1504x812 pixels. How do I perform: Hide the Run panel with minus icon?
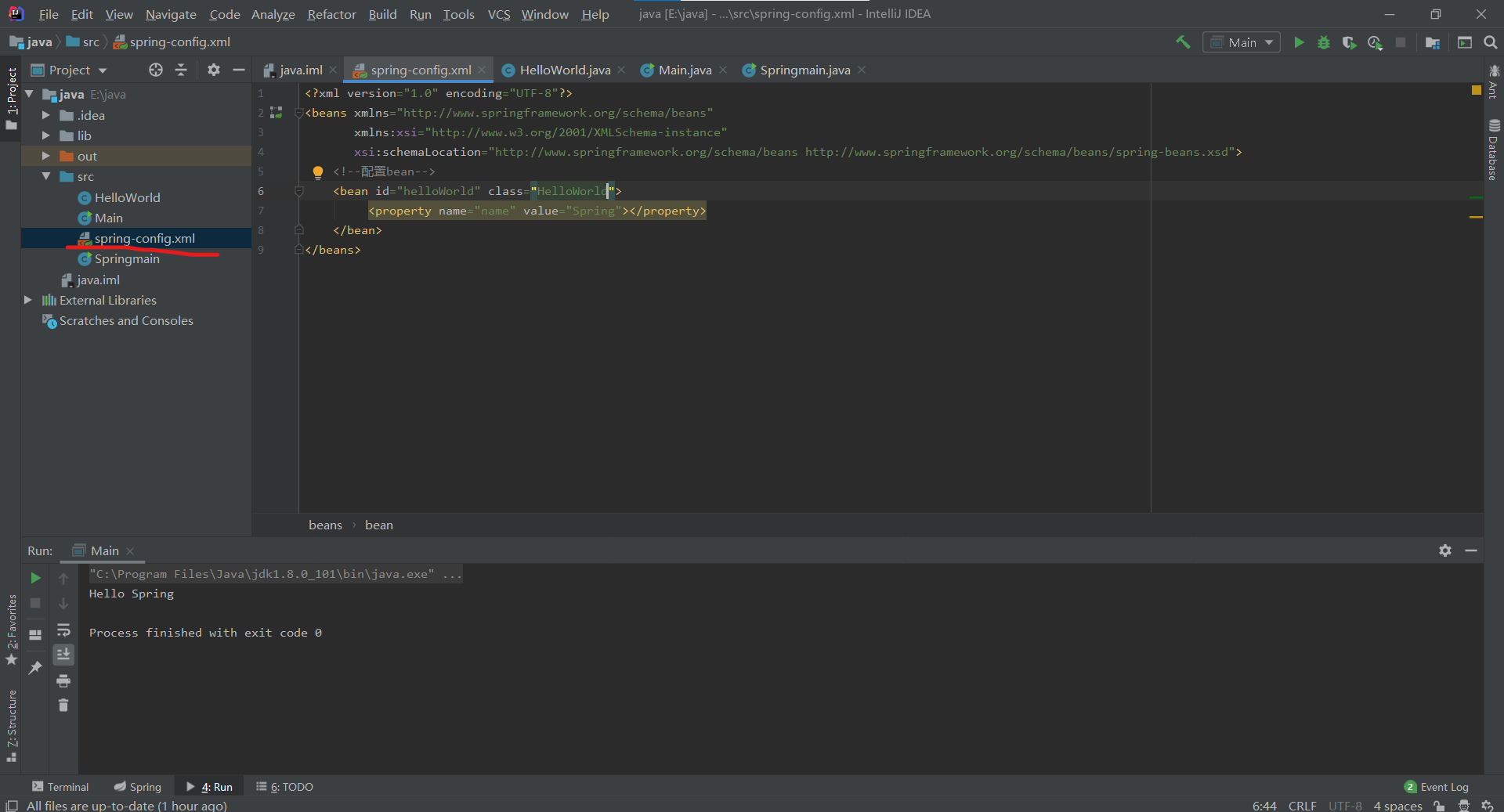tap(1471, 550)
